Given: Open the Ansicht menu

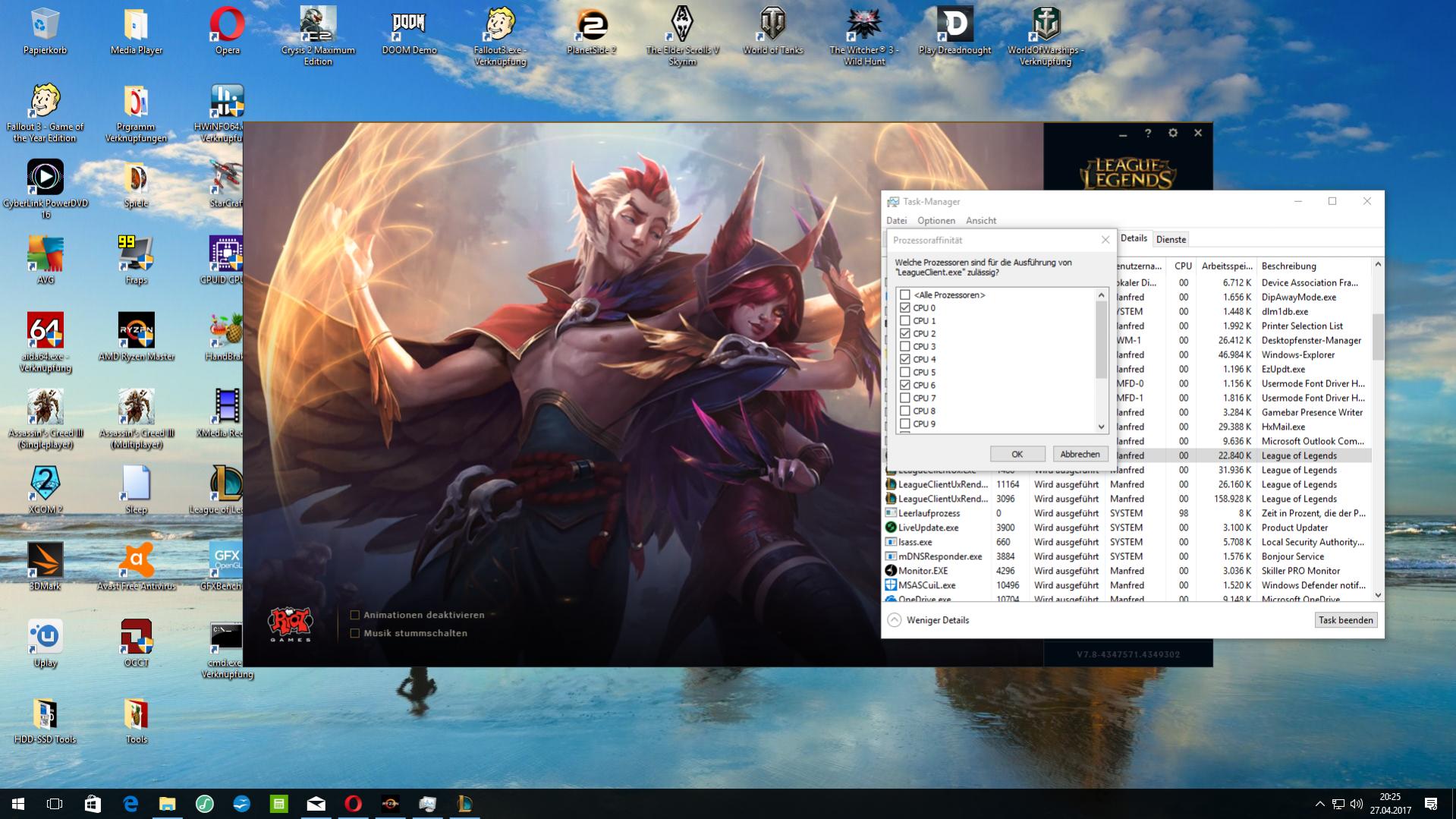Looking at the screenshot, I should (x=981, y=220).
